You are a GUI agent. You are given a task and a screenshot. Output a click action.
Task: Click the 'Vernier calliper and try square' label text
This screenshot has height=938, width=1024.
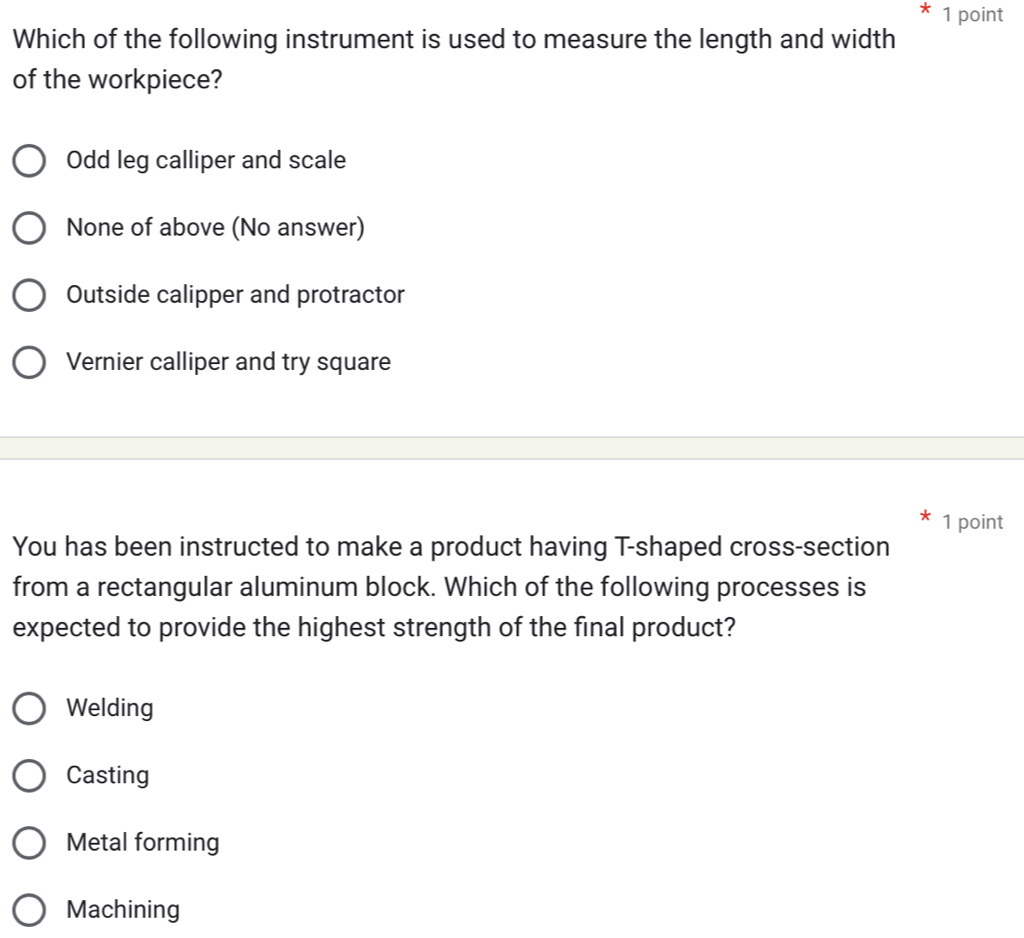(229, 362)
